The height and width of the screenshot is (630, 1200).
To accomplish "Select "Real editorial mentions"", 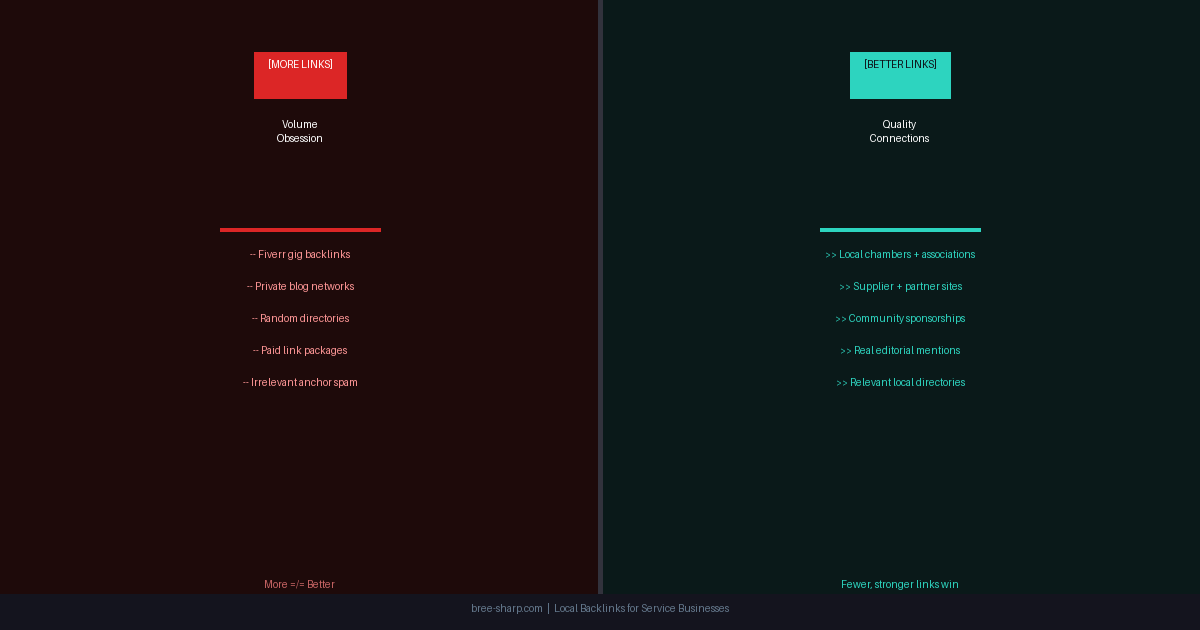I will tap(900, 350).
